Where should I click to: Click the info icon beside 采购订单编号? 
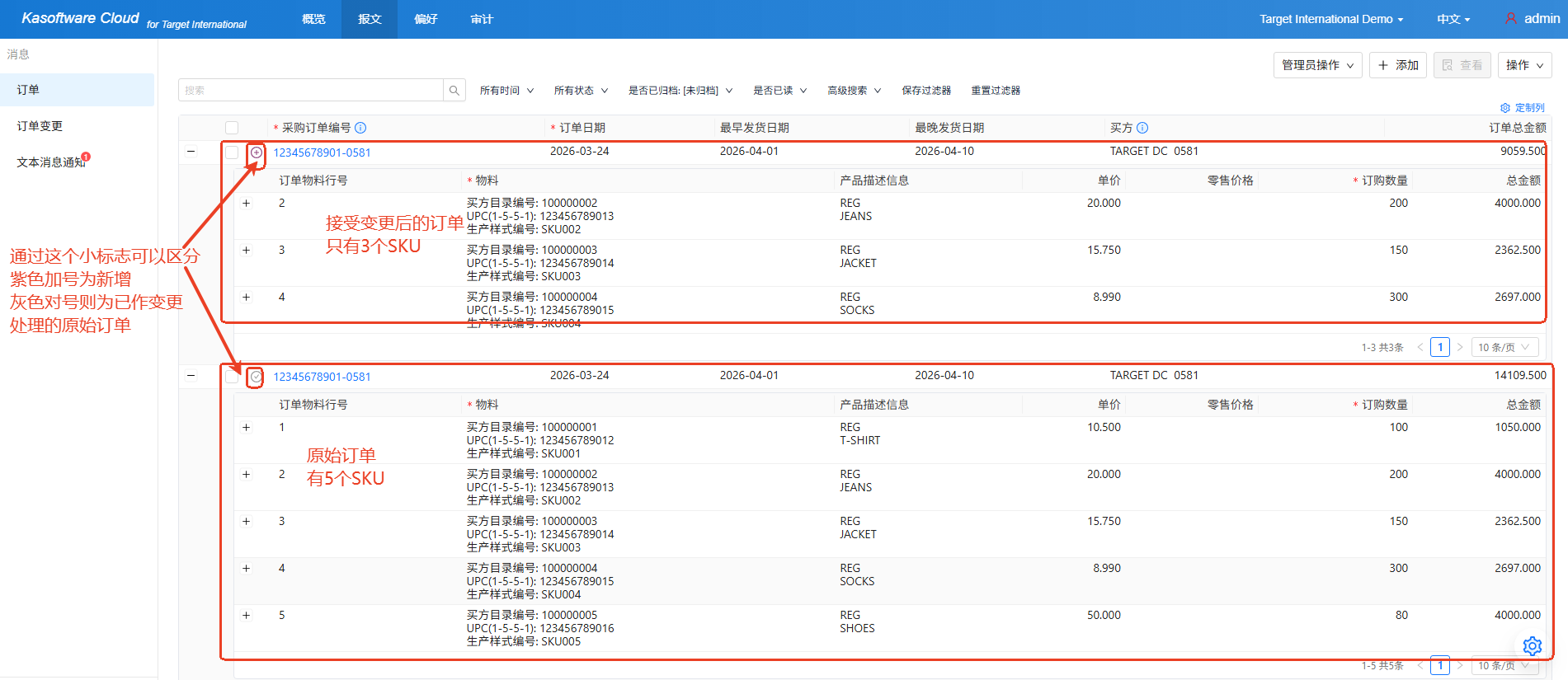tap(360, 128)
